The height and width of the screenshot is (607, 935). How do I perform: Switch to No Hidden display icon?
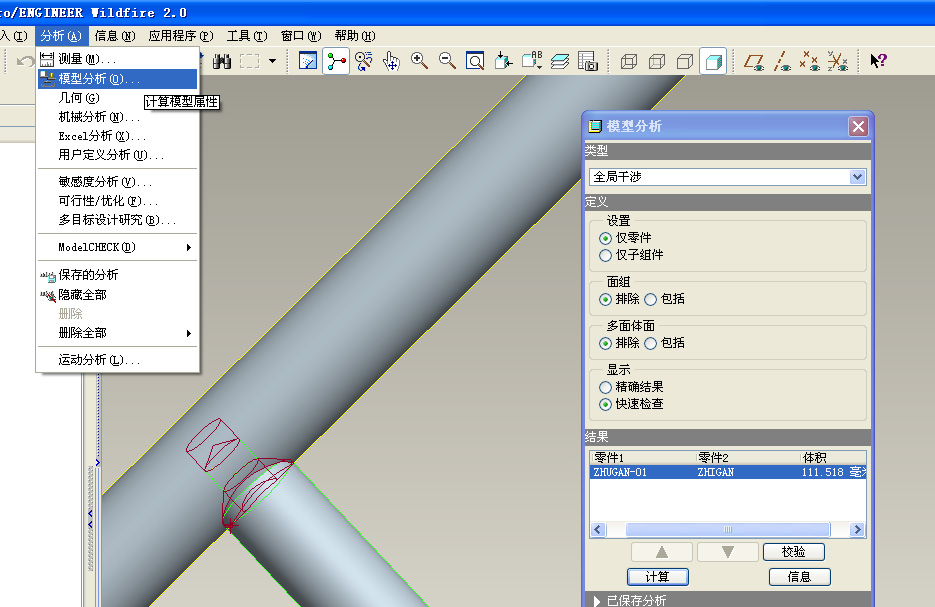click(685, 61)
